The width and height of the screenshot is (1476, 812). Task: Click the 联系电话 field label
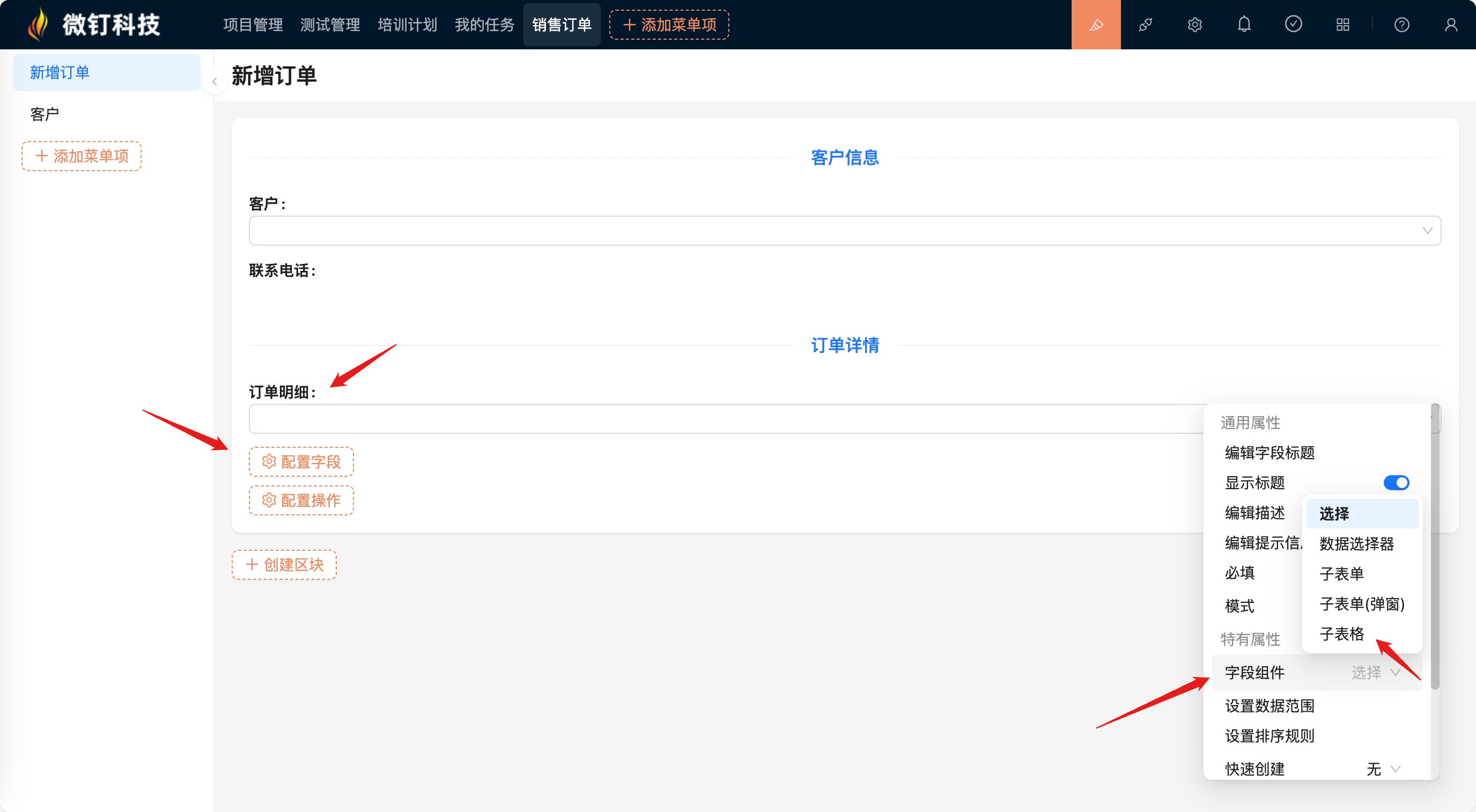(x=282, y=270)
